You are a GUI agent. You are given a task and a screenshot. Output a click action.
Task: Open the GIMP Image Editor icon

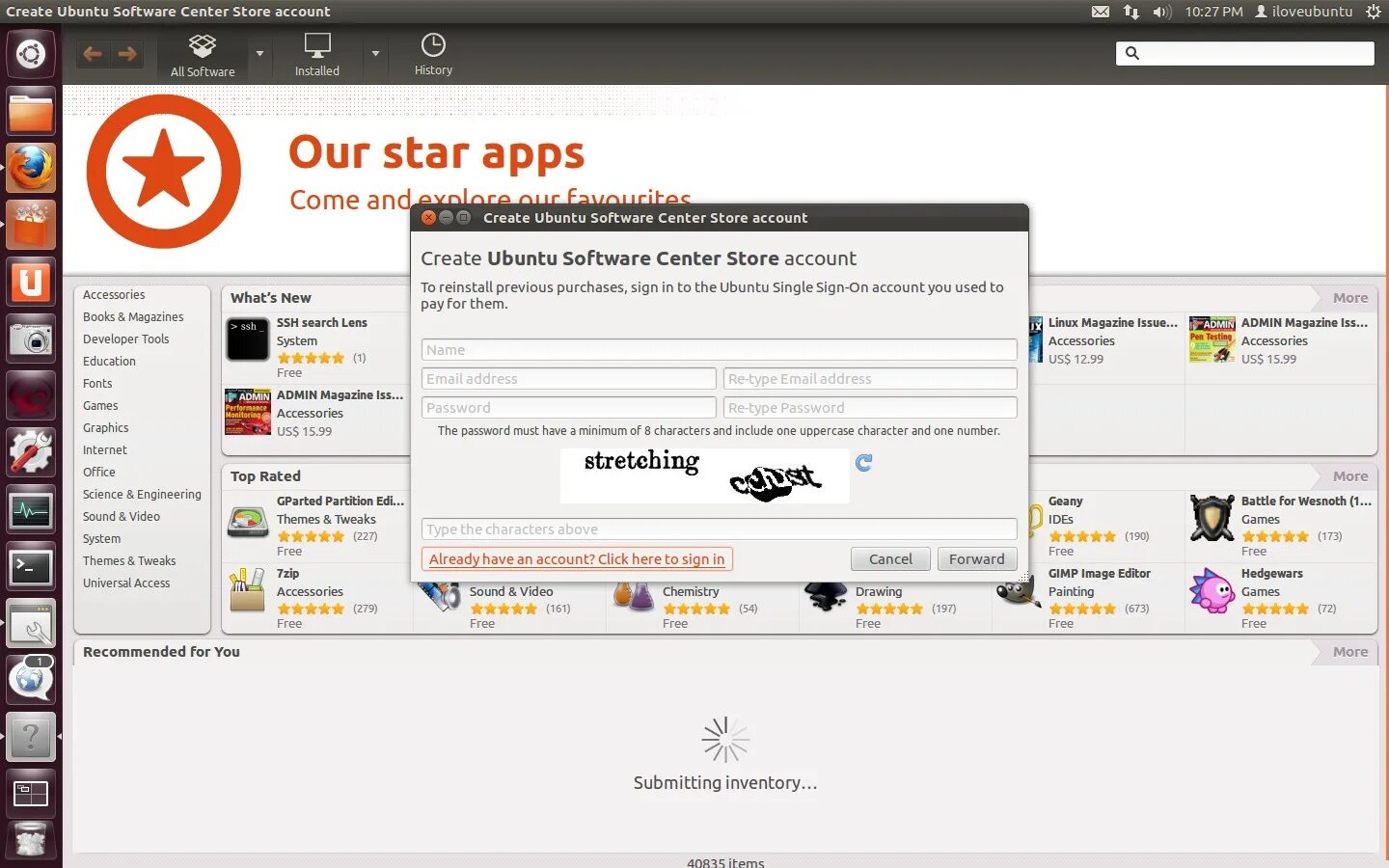tap(1019, 590)
